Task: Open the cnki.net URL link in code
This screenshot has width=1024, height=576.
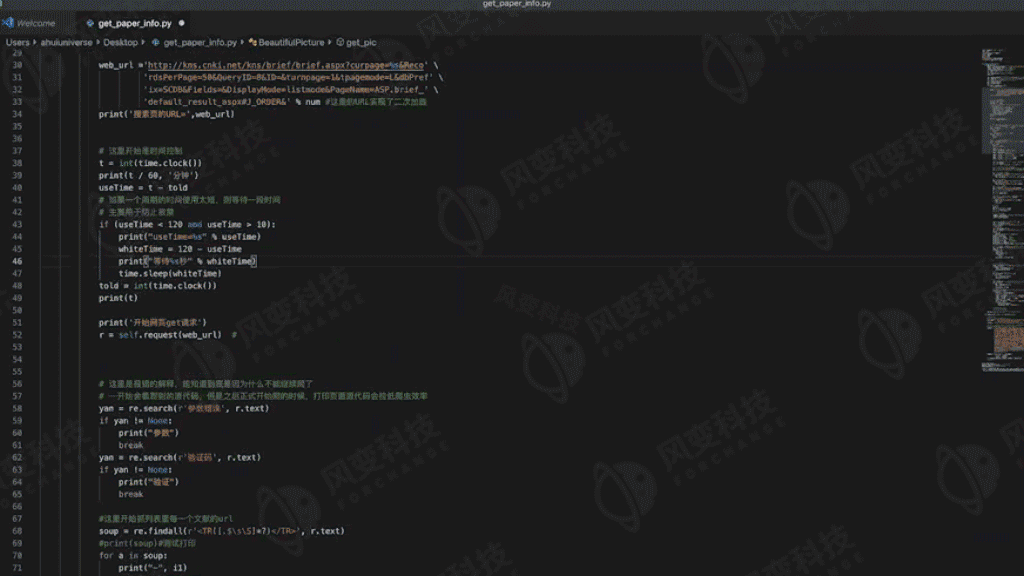Action: 285,65
